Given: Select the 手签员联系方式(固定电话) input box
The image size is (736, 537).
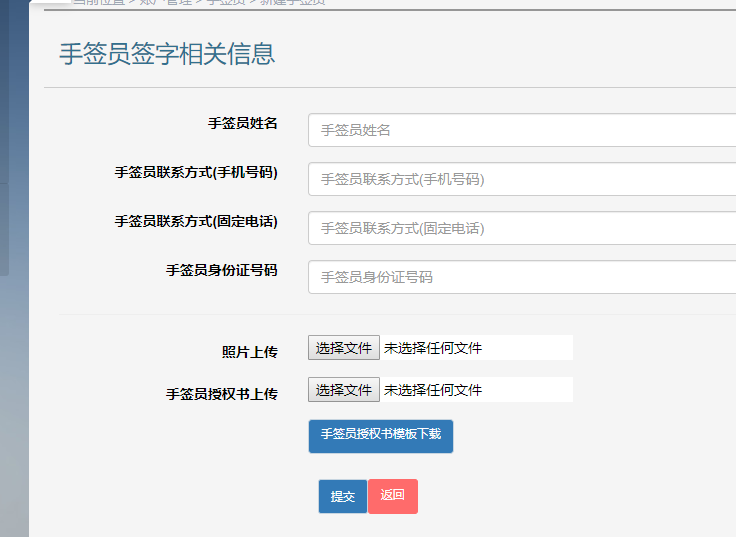Looking at the screenshot, I should click(x=522, y=228).
